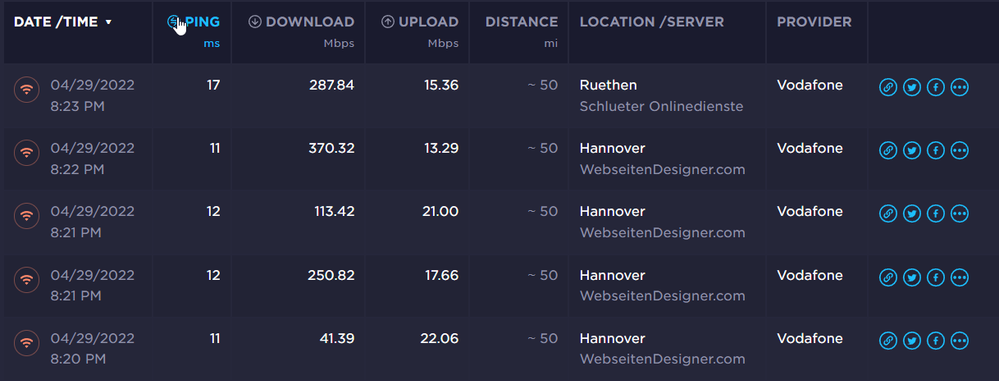
Task: Click upload value 15.36
Action: [442, 85]
